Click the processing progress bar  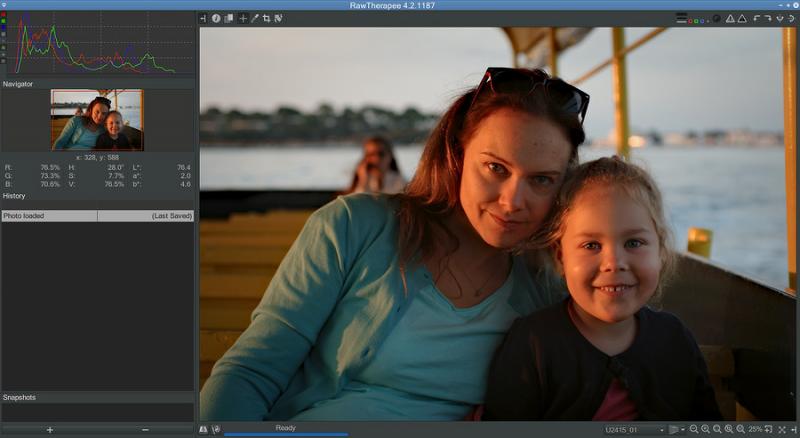coord(286,434)
